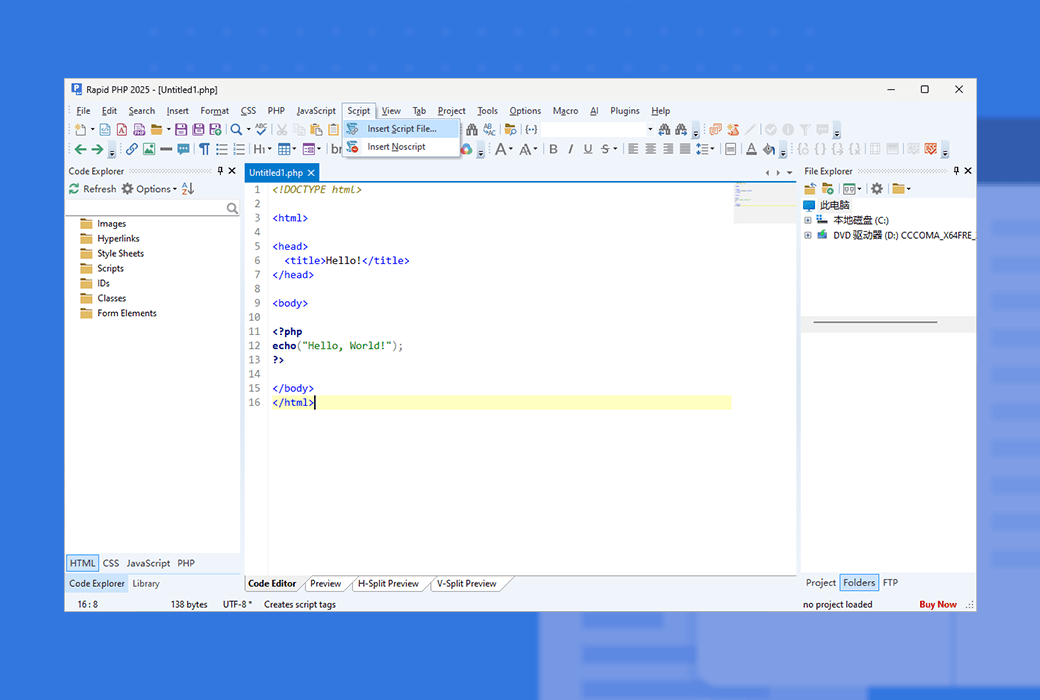The width and height of the screenshot is (1040, 700).
Task: Click the background fill bucket icon
Action: tap(769, 149)
